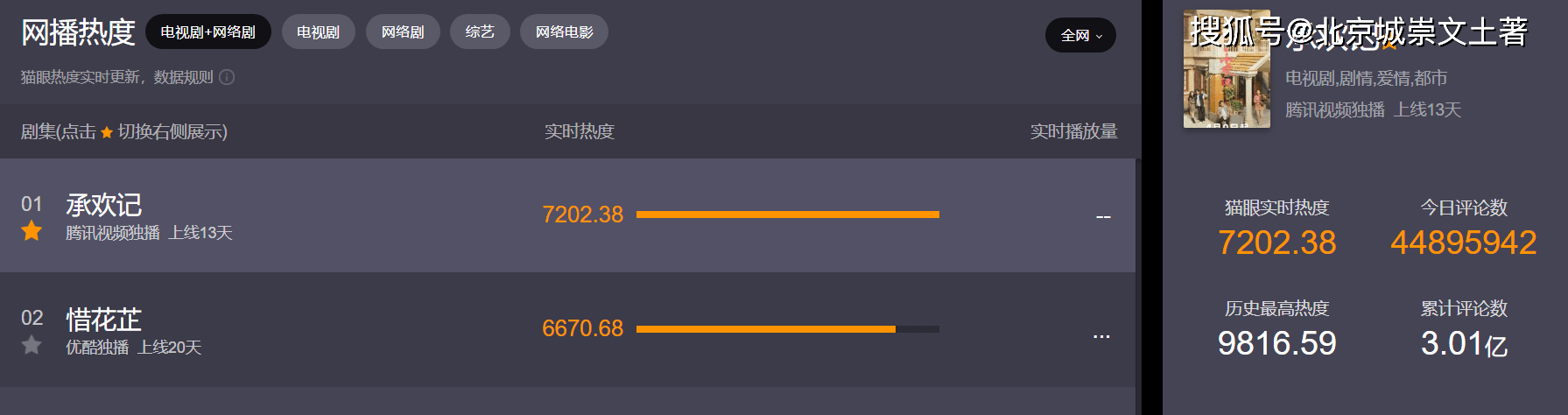The image size is (1568, 415).
Task: Click the 数据规则 link
Action: (184, 77)
